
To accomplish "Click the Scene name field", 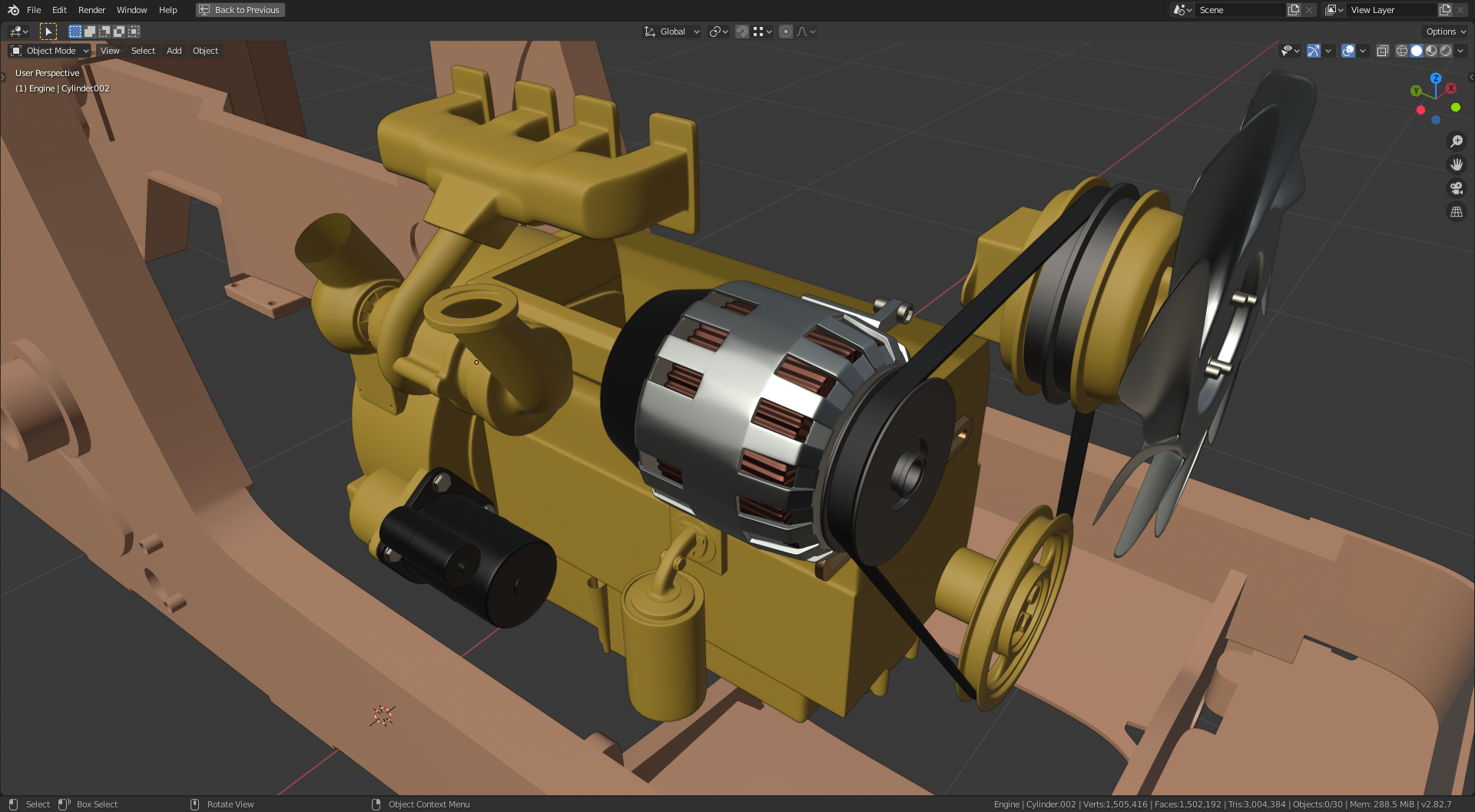I will point(1240,10).
